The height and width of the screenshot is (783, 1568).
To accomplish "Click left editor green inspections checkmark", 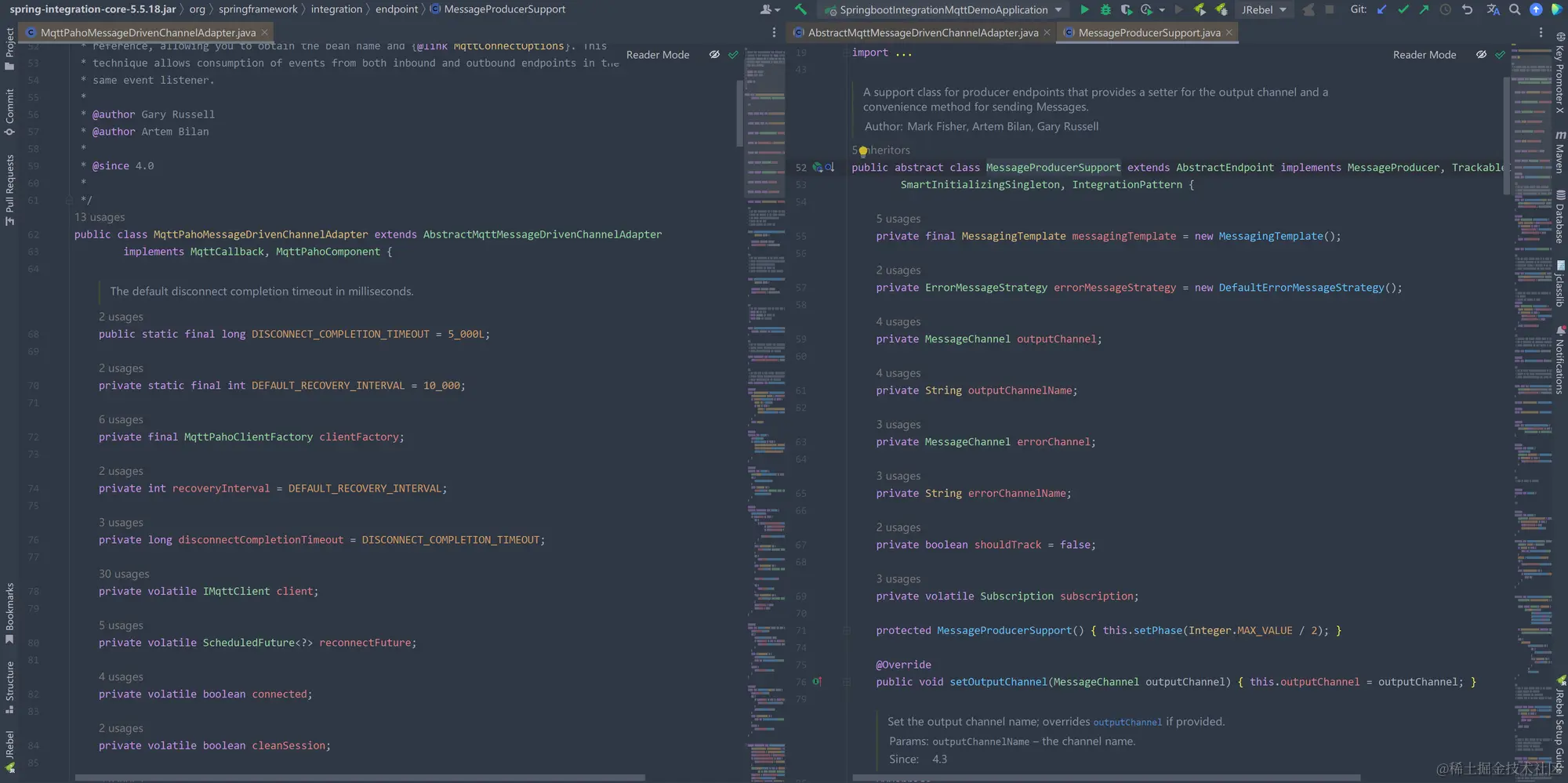I will (x=733, y=55).
